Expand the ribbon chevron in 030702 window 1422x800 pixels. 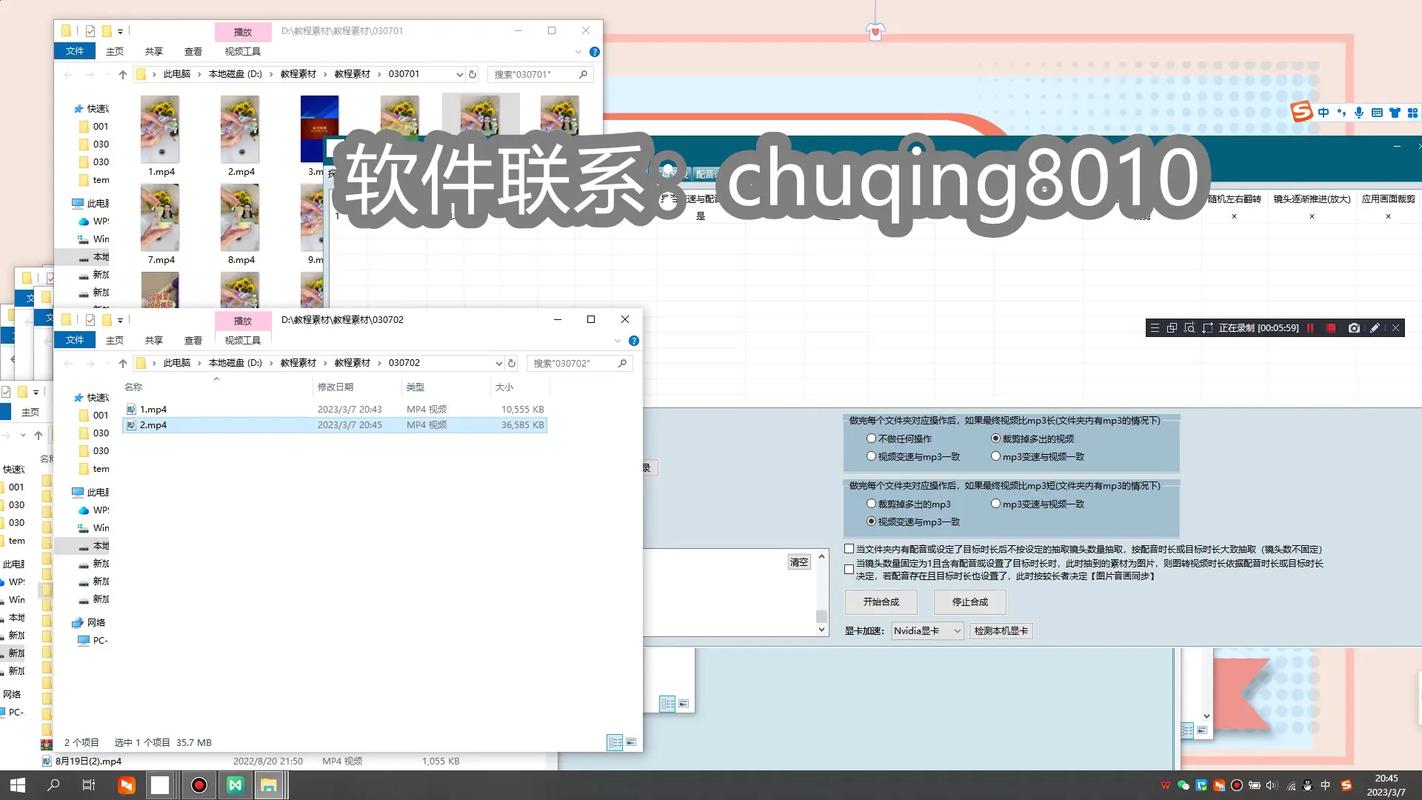[618, 340]
